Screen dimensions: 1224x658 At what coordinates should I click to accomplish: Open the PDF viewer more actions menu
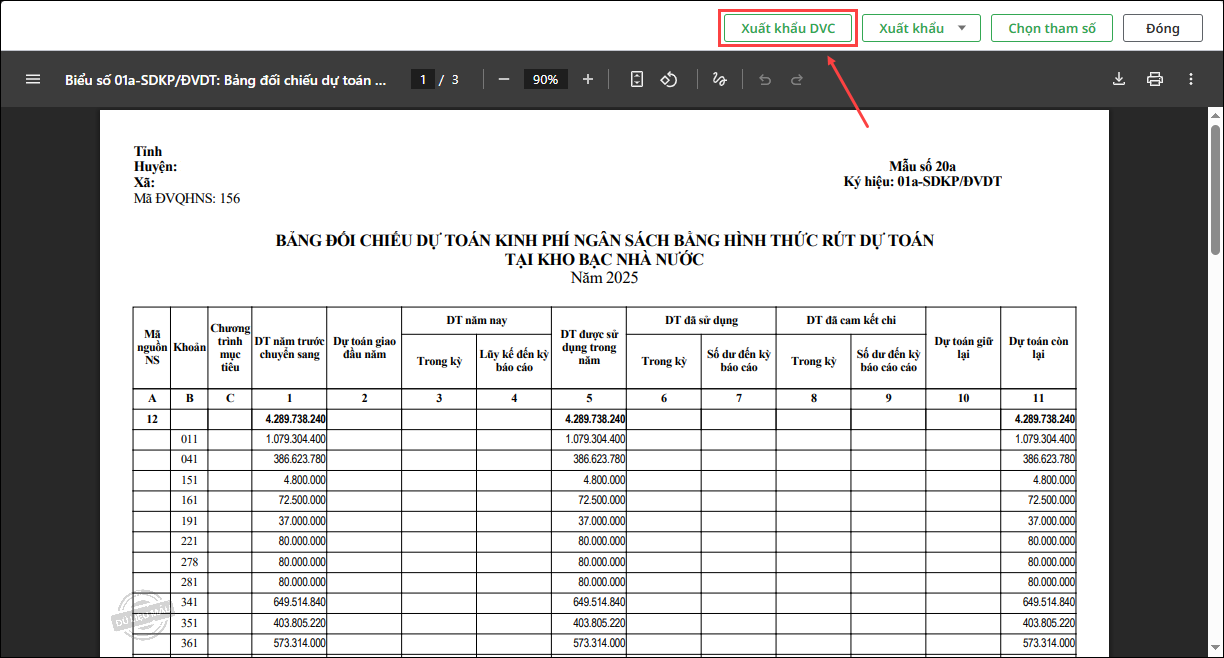[1191, 79]
